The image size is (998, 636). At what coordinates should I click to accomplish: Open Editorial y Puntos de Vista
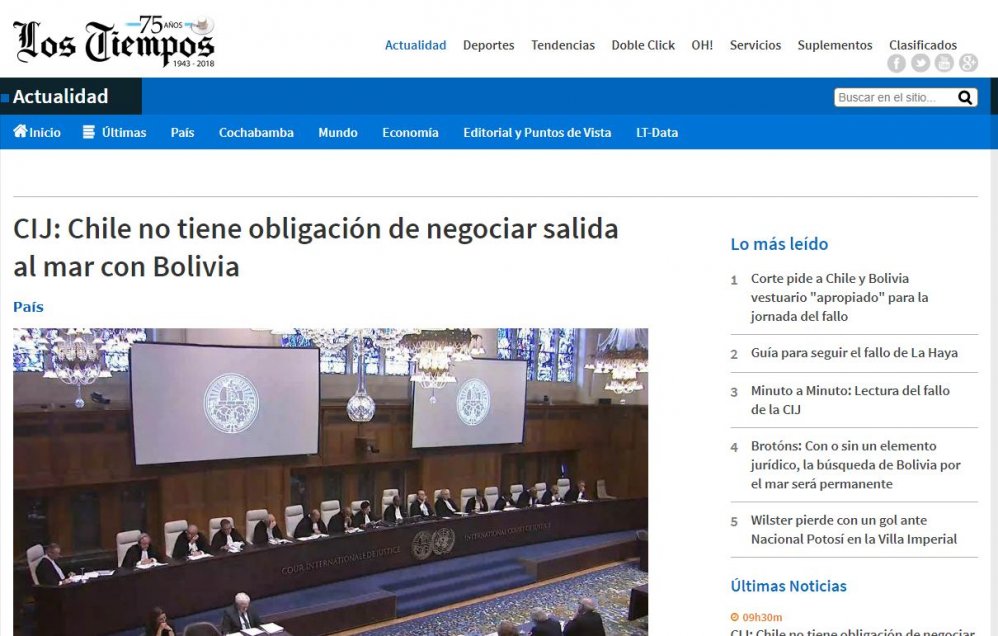click(x=537, y=133)
